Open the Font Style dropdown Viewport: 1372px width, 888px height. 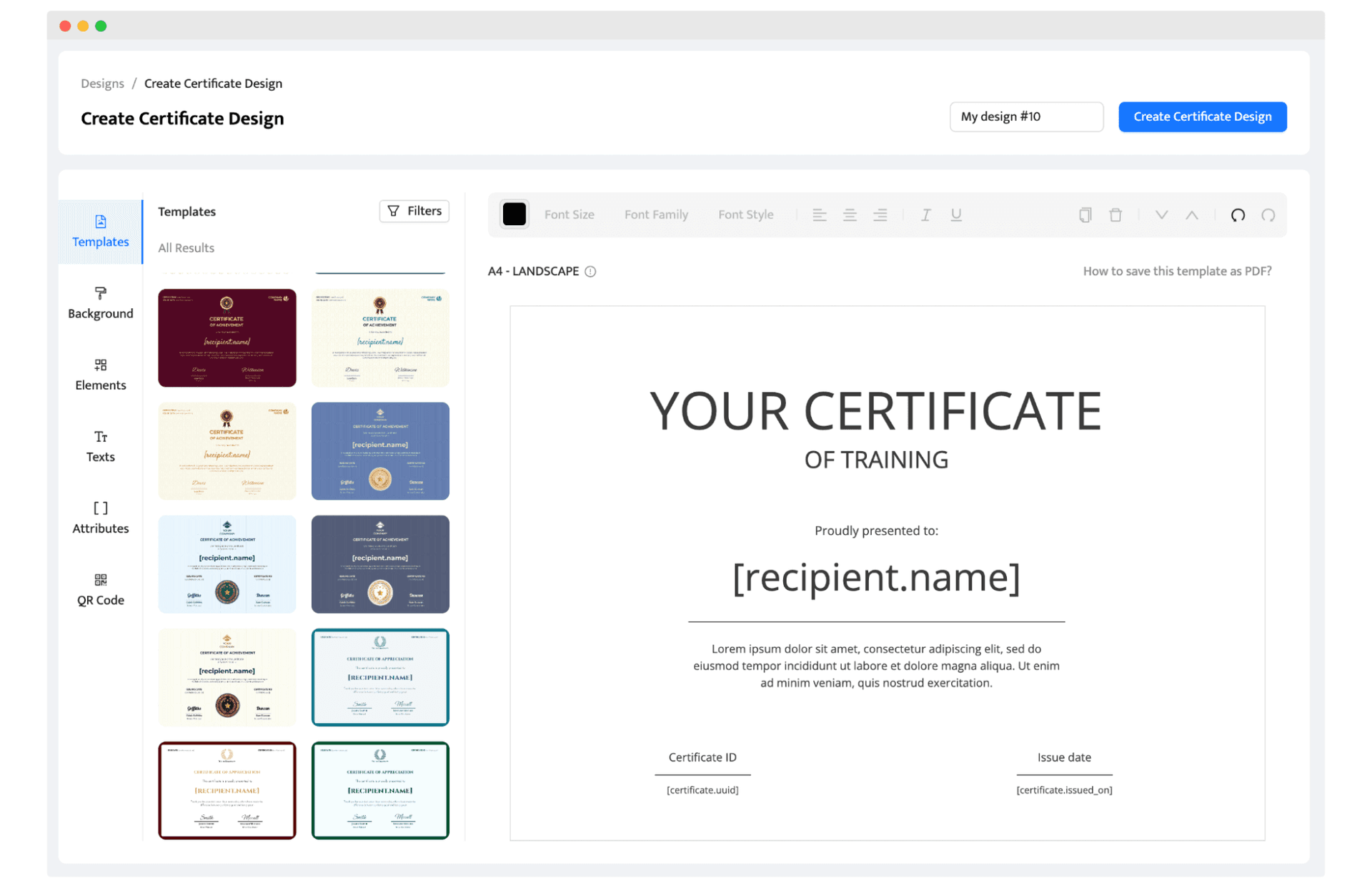coord(745,214)
